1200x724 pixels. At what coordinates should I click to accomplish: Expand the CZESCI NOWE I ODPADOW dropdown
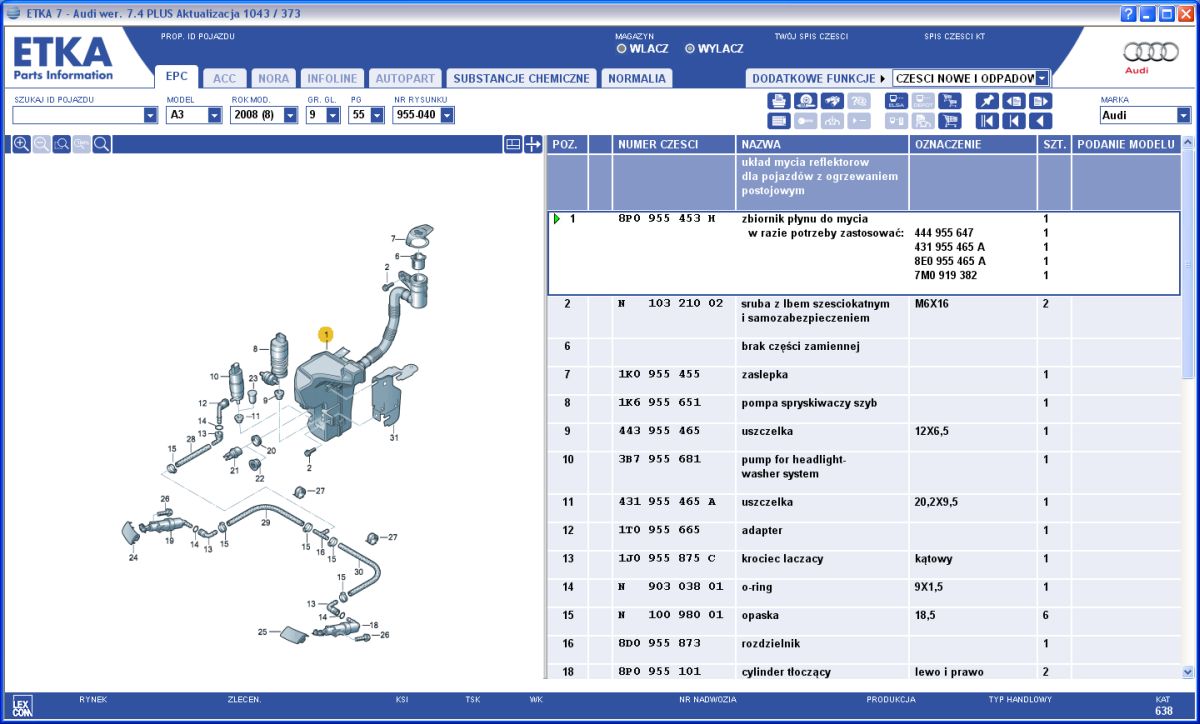(x=1043, y=78)
